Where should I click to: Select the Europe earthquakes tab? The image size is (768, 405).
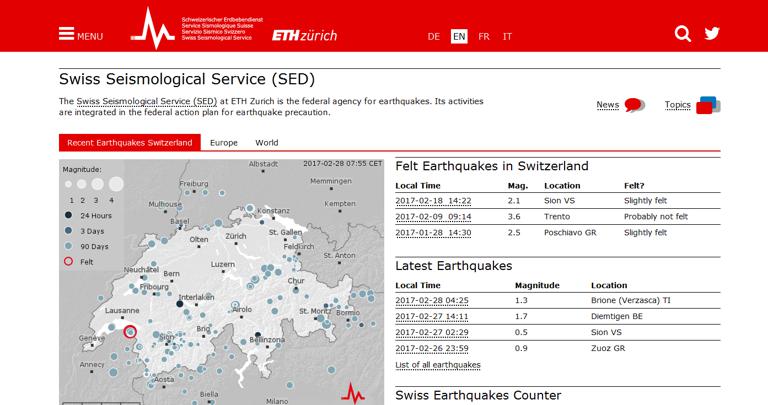[x=223, y=143]
